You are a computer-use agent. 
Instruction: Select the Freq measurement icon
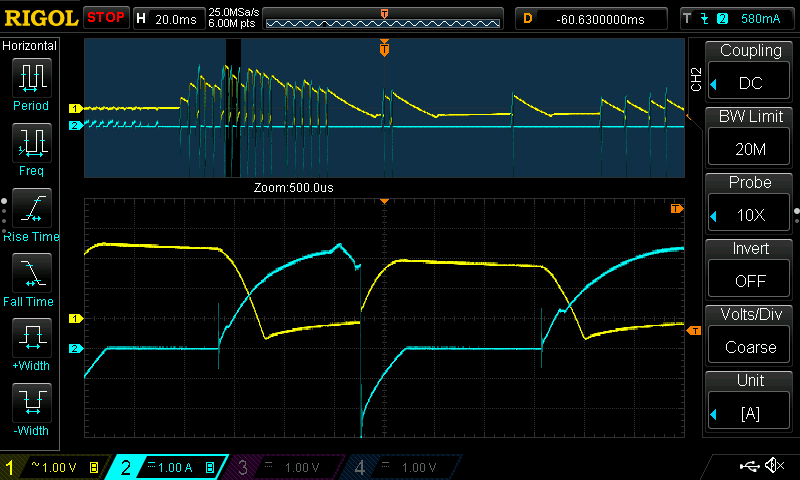[x=30, y=147]
